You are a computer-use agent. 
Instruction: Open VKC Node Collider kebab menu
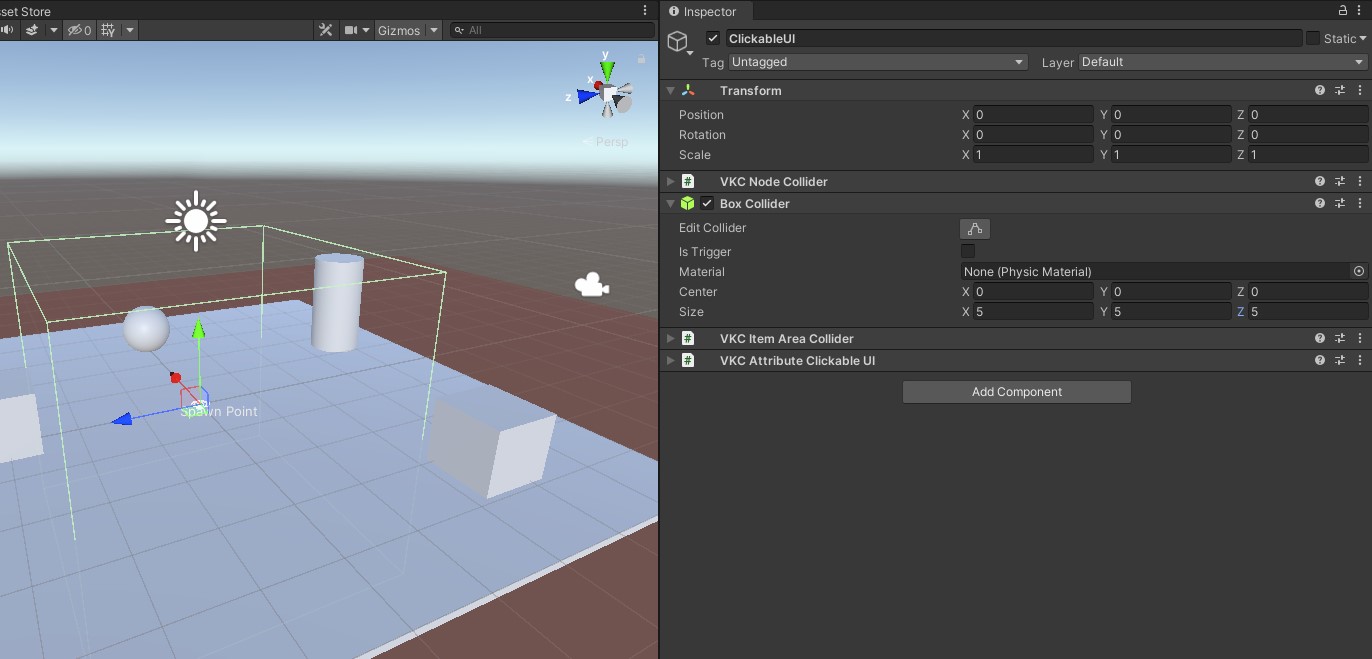tap(1359, 181)
